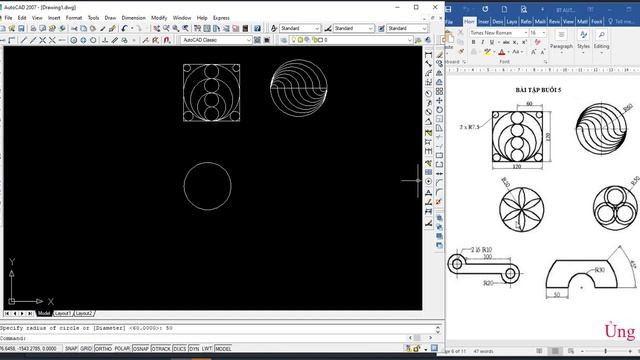
Task: Toggle OTRACK in status bar
Action: pos(161,349)
